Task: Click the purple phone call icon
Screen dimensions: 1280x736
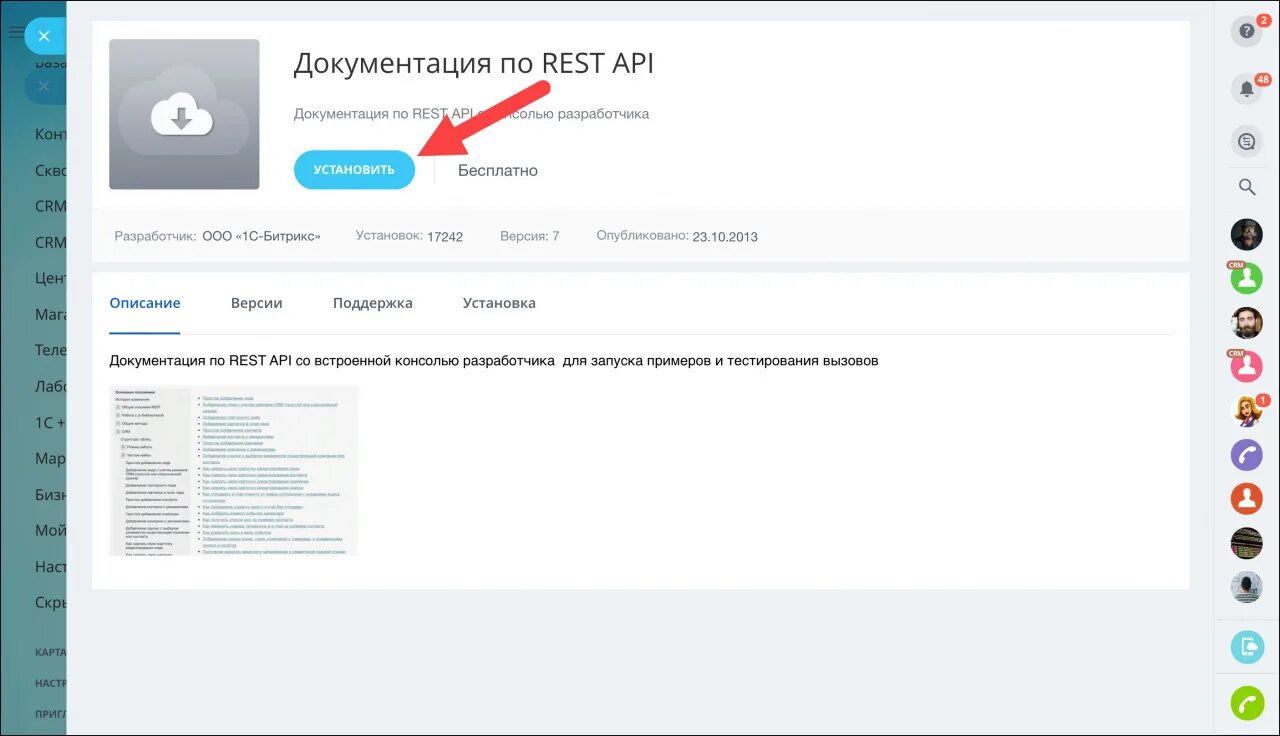Action: (x=1247, y=455)
